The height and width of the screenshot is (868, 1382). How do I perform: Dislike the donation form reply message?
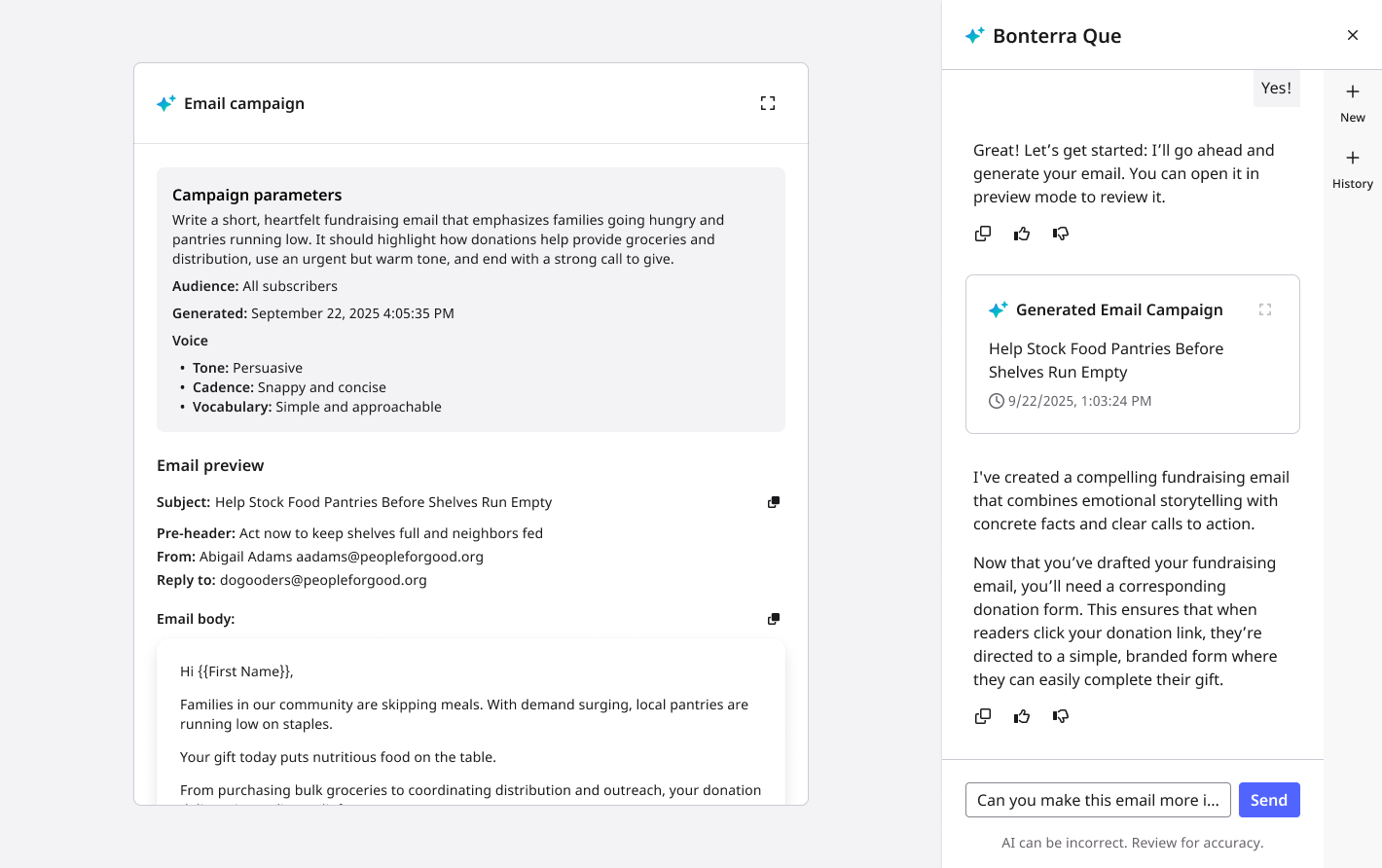point(1061,716)
